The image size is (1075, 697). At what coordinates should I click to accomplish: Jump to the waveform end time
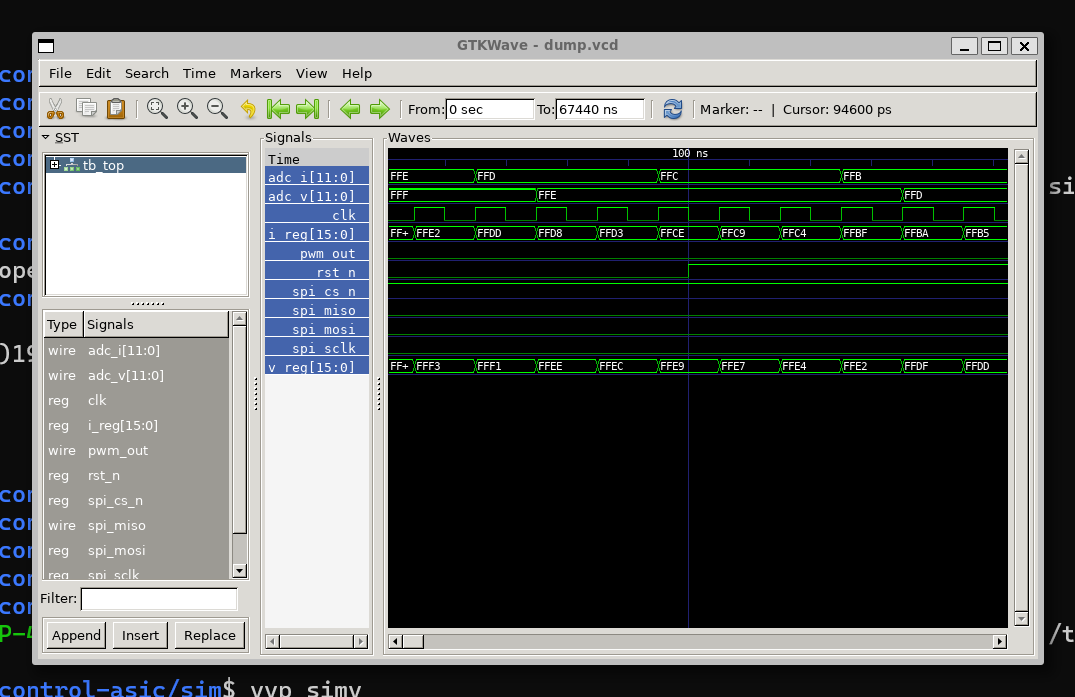click(308, 109)
